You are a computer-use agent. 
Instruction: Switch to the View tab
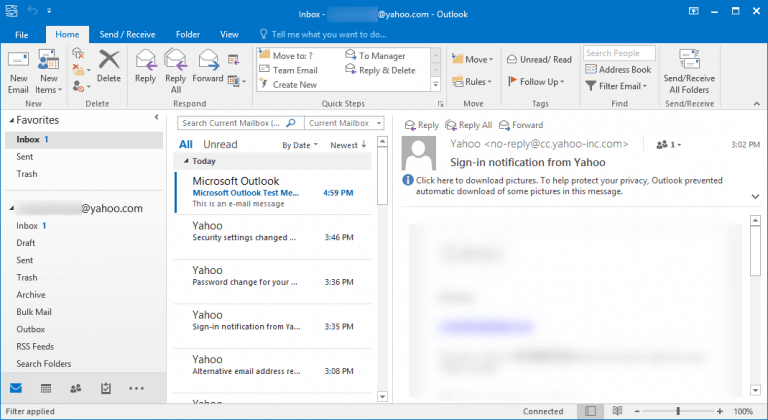pyautogui.click(x=229, y=34)
